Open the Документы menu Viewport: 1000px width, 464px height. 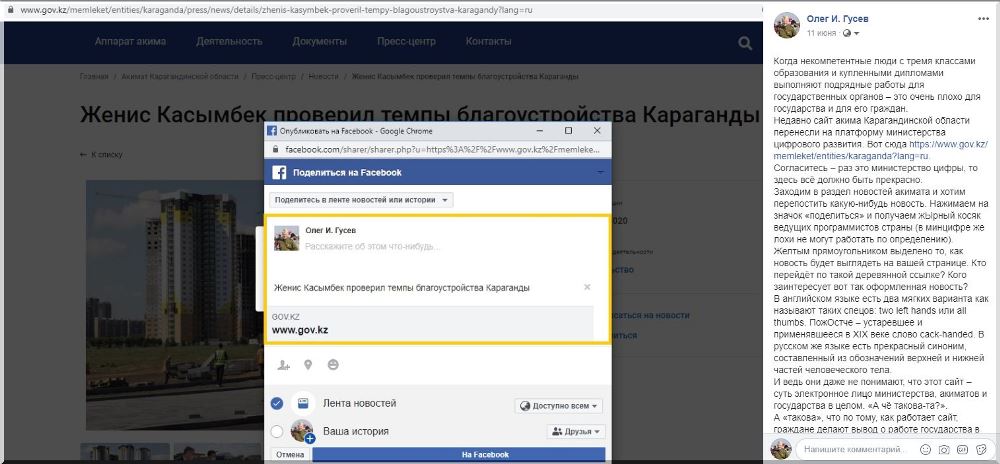(x=320, y=41)
